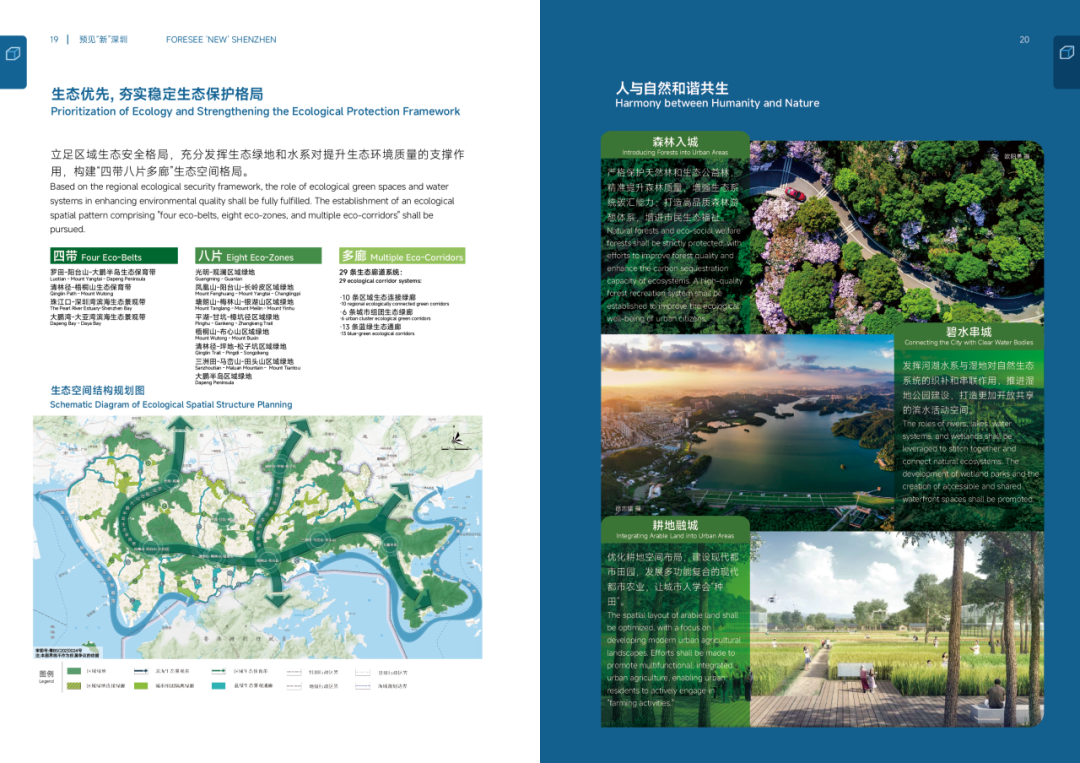The image size is (1080, 763).
Task: Click the compass rose on the map
Action: [456, 438]
